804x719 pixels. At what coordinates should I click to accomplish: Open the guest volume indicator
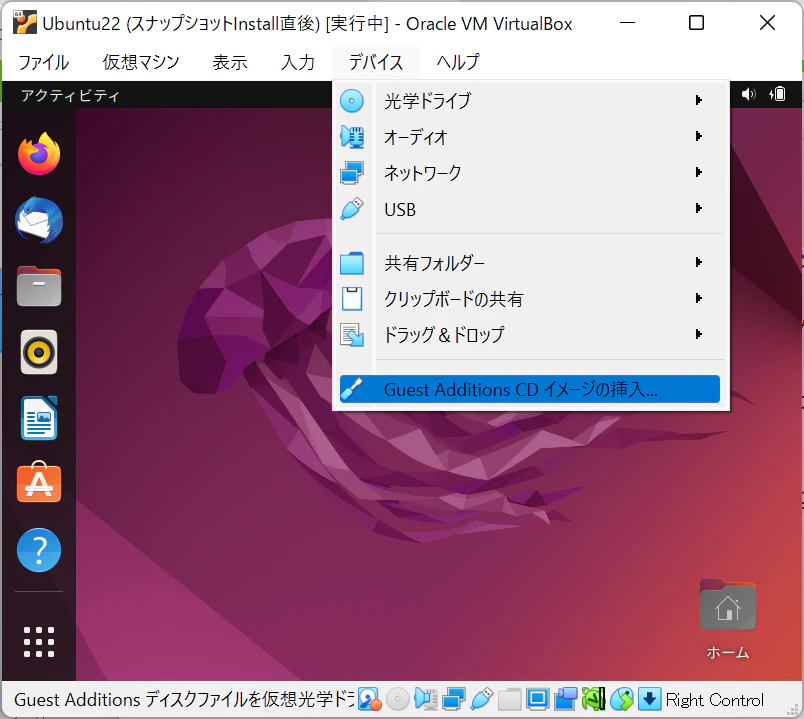pyautogui.click(x=748, y=94)
